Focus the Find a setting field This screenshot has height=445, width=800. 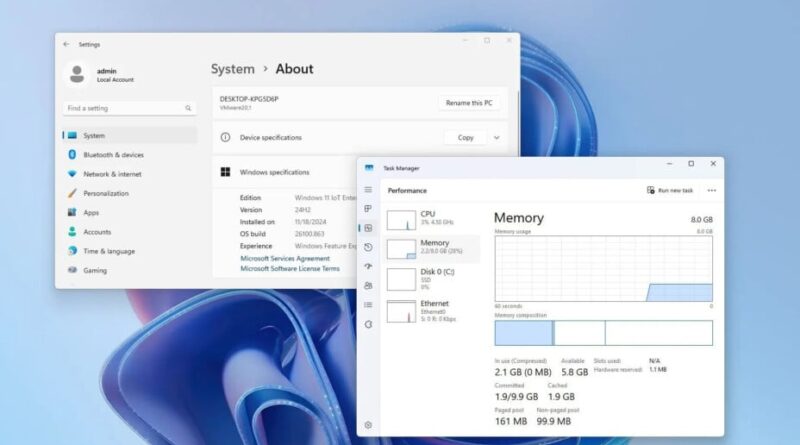(129, 108)
